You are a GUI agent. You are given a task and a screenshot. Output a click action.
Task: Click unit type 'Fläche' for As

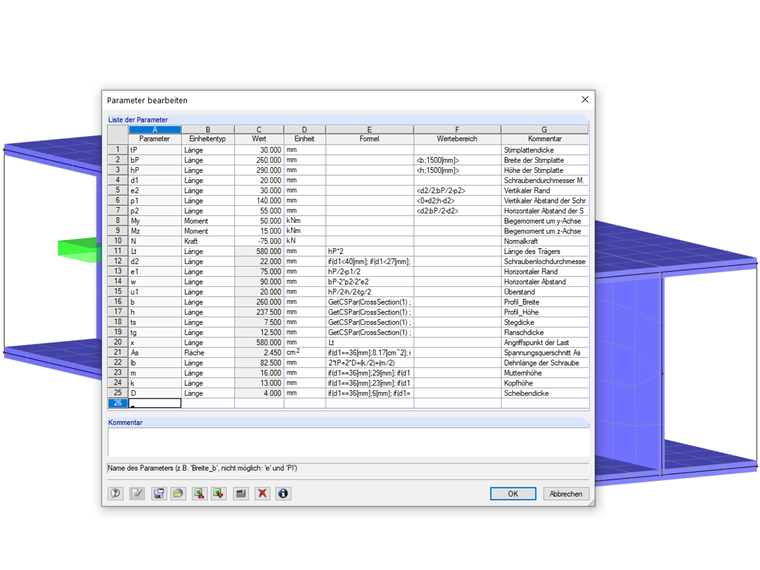(208, 352)
